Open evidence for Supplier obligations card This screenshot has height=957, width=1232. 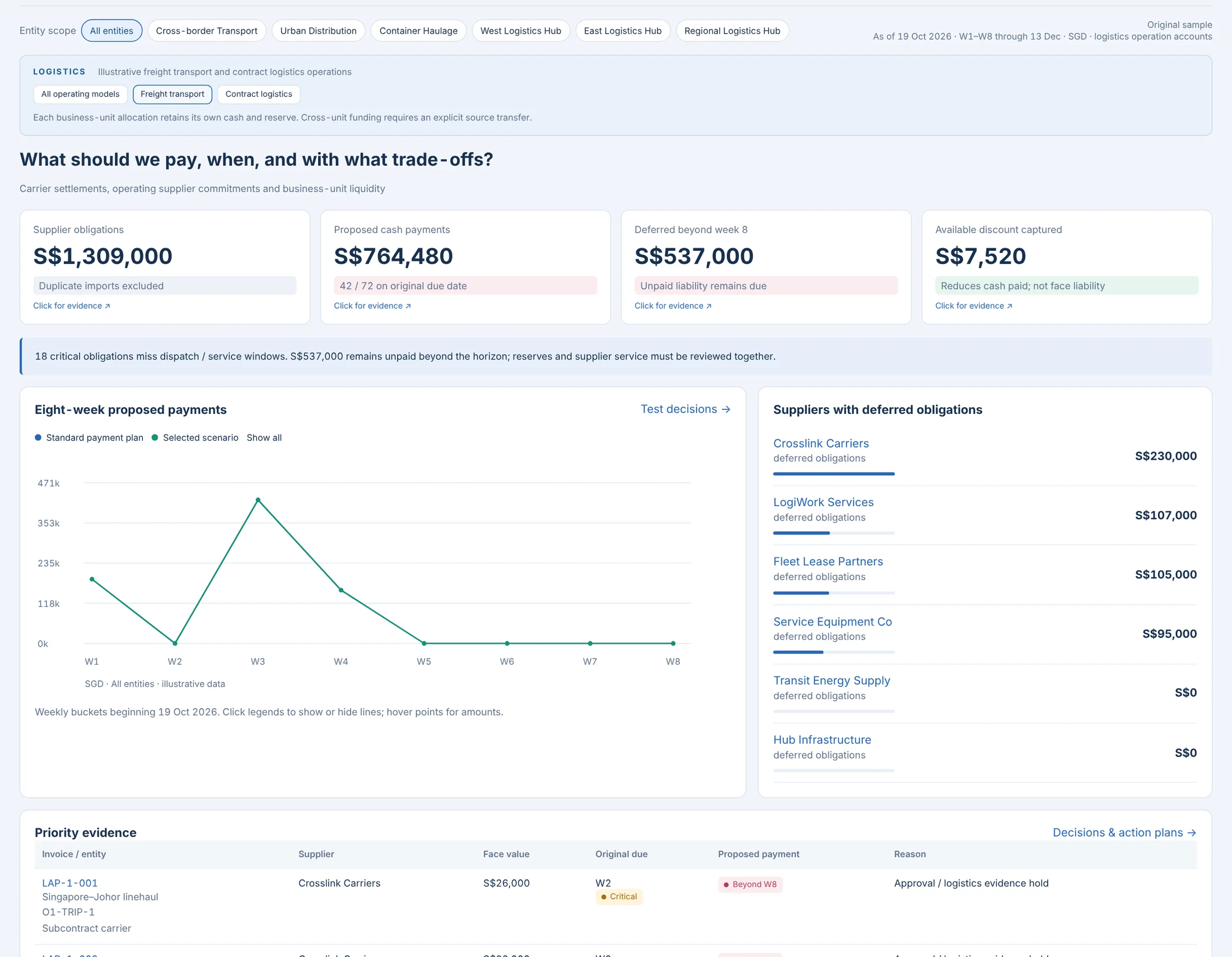[72, 306]
